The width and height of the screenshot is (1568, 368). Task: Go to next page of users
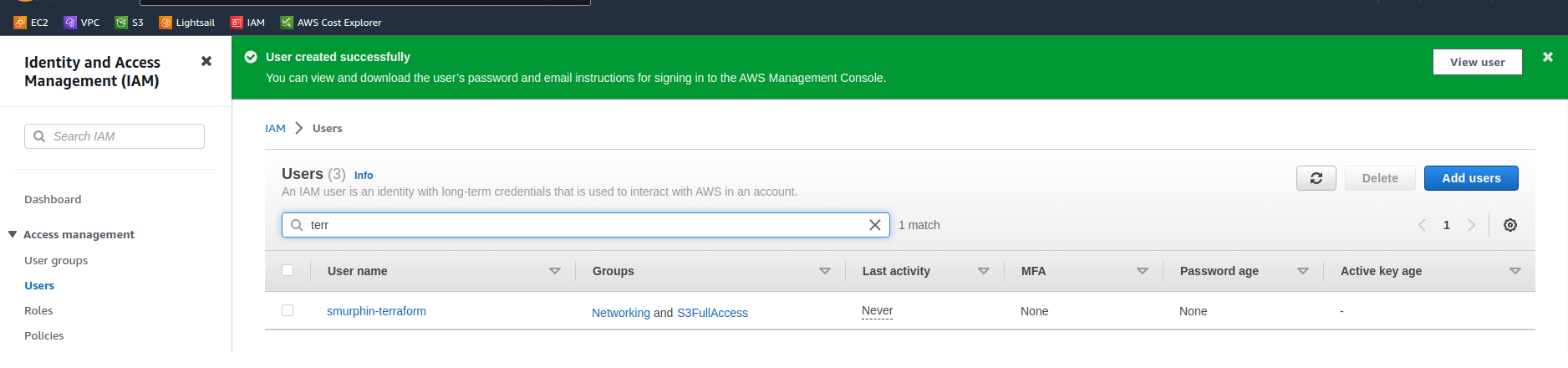1472,225
